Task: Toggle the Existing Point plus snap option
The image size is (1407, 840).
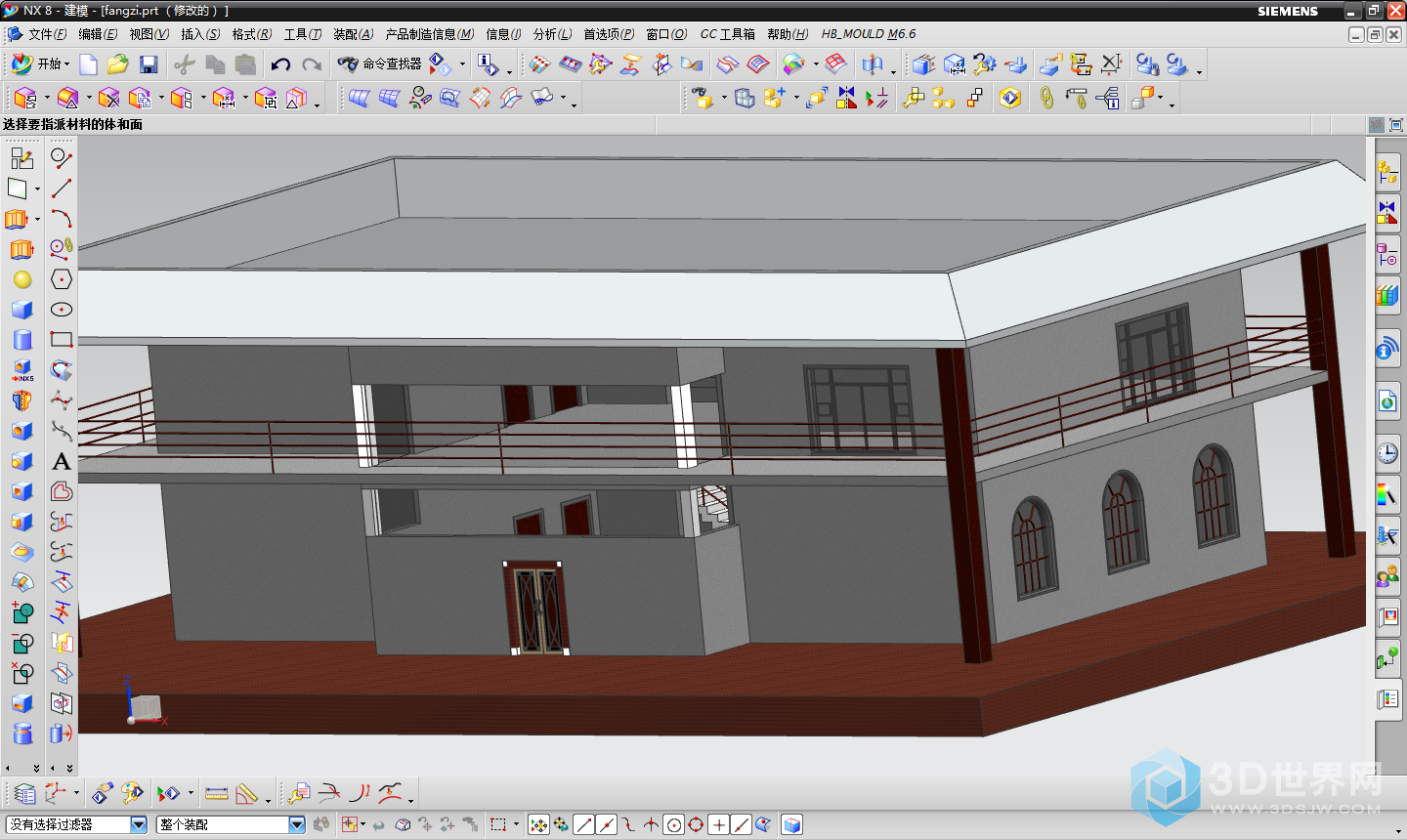Action: 718,824
